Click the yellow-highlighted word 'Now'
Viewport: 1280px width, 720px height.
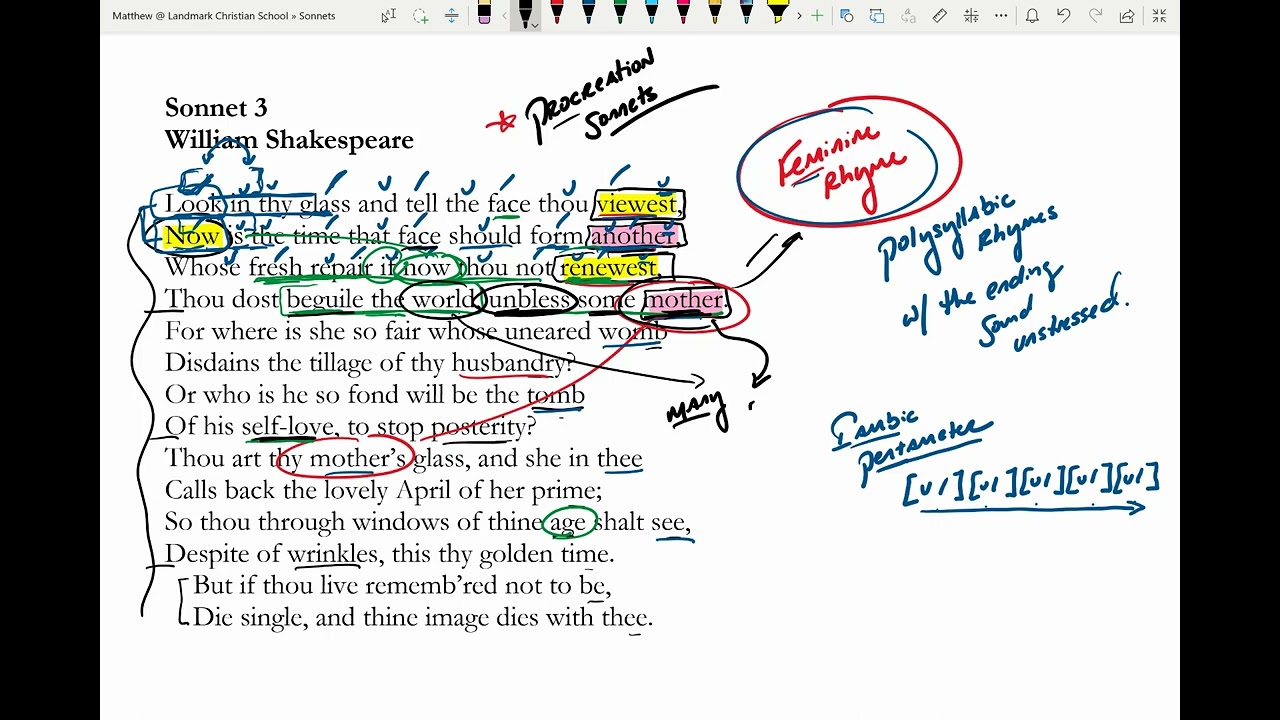pyautogui.click(x=192, y=237)
